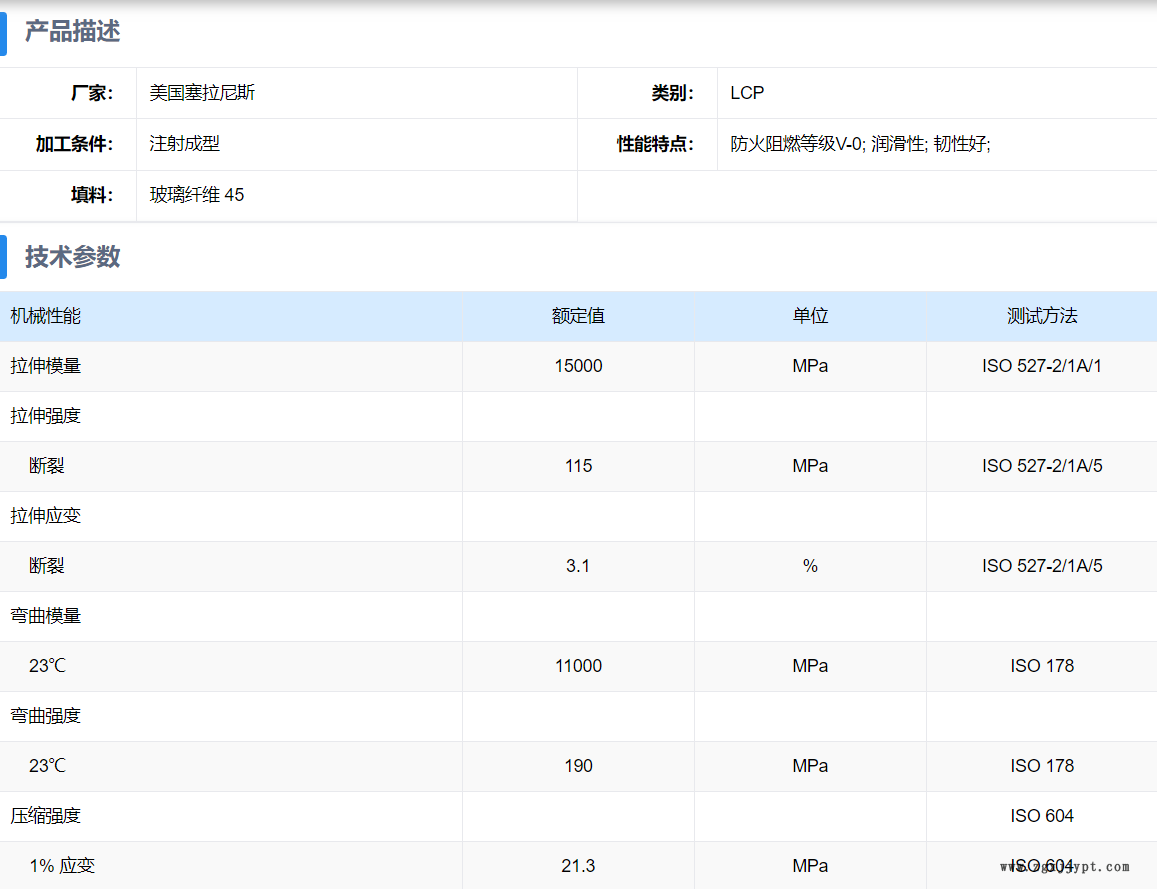Click the LCP category value
This screenshot has width=1157, height=889.
coord(747,93)
